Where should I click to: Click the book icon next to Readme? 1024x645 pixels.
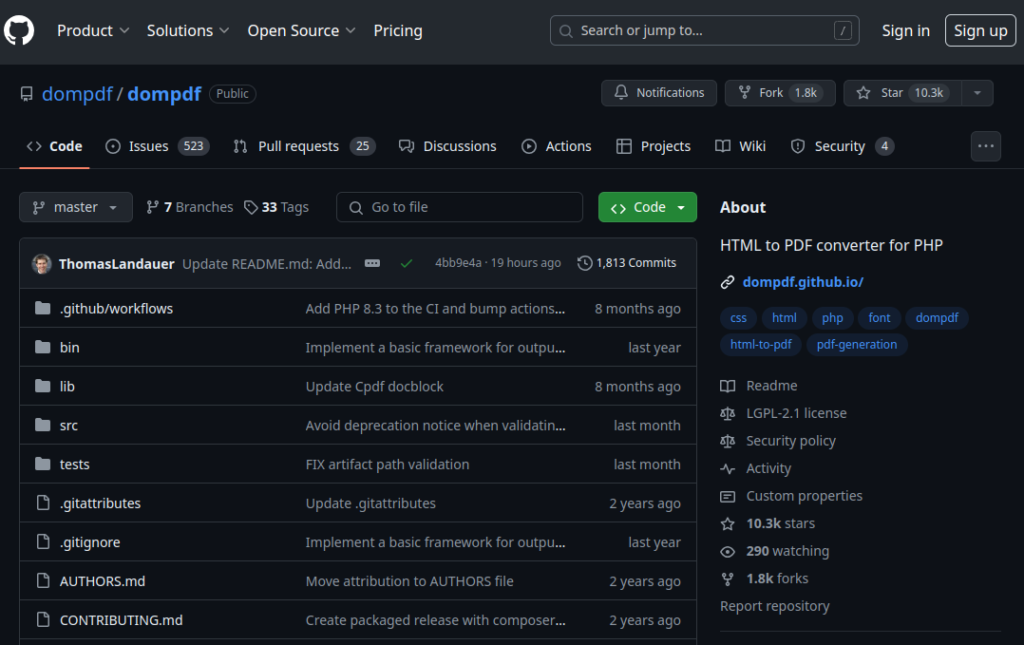coord(728,386)
